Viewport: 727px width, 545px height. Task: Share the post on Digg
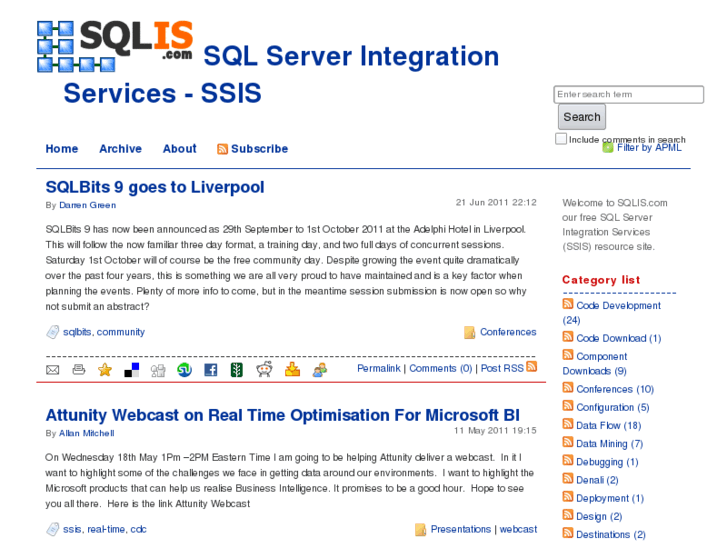click(158, 370)
